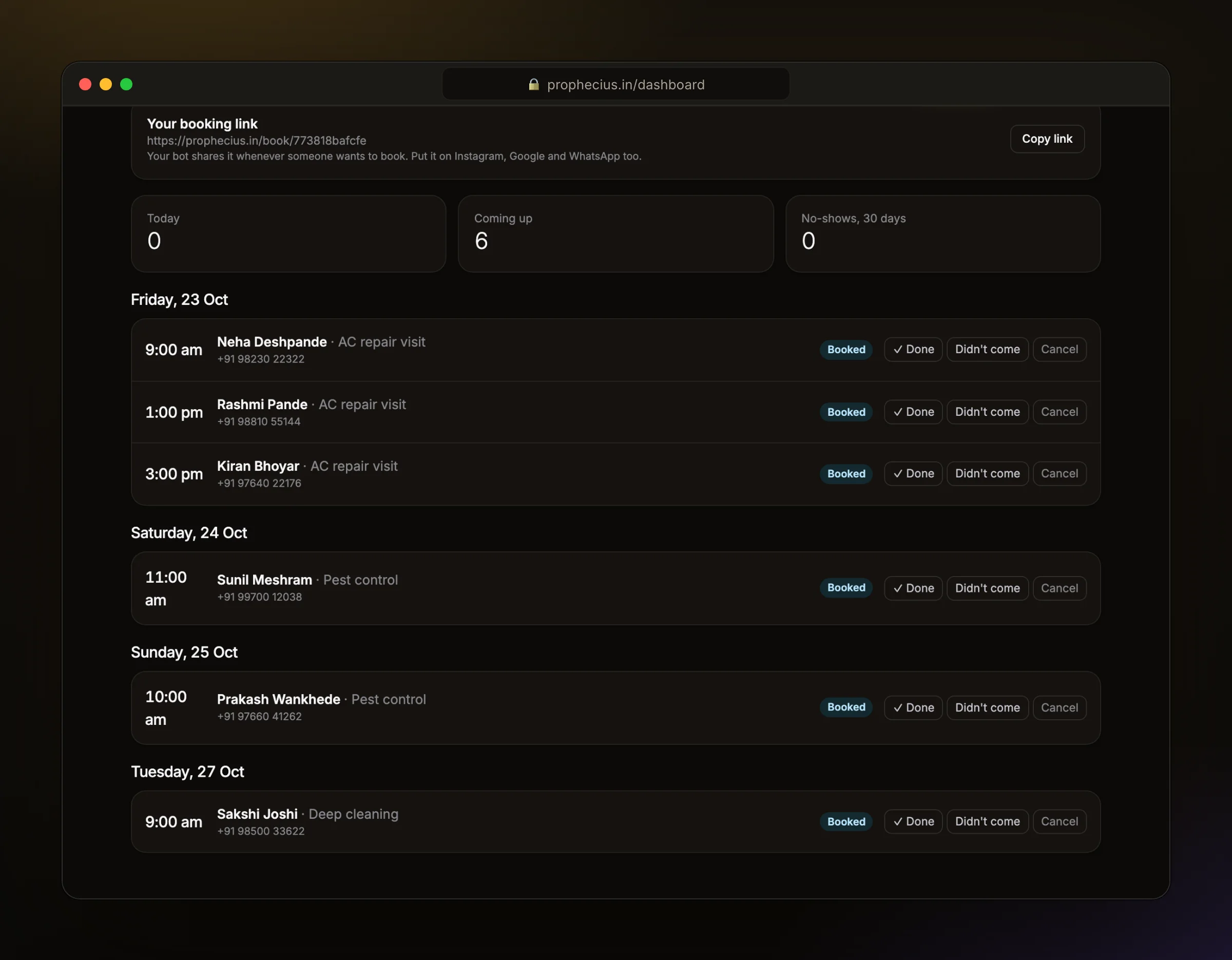Click phone number +91 97640 22176
Image resolution: width=1232 pixels, height=960 pixels.
click(259, 483)
